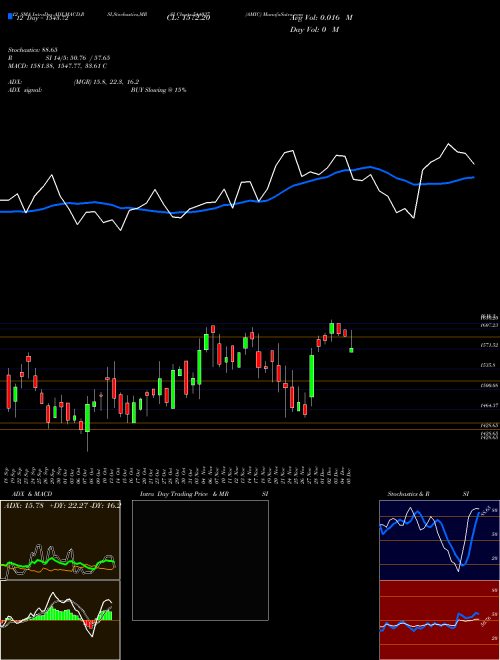The width and height of the screenshot is (500, 660).
Task: Click the Avg Vol: 0.016 M text
Action: pyautogui.click(x=321, y=18)
